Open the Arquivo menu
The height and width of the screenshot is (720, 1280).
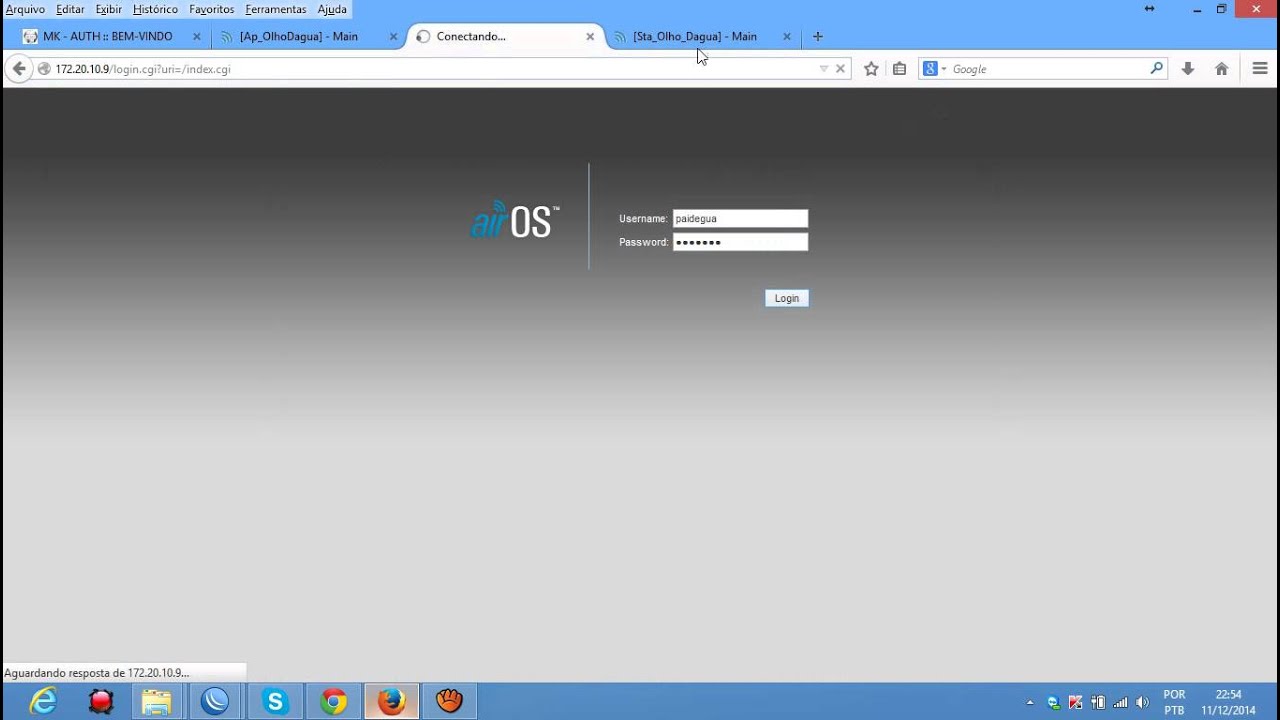click(25, 9)
